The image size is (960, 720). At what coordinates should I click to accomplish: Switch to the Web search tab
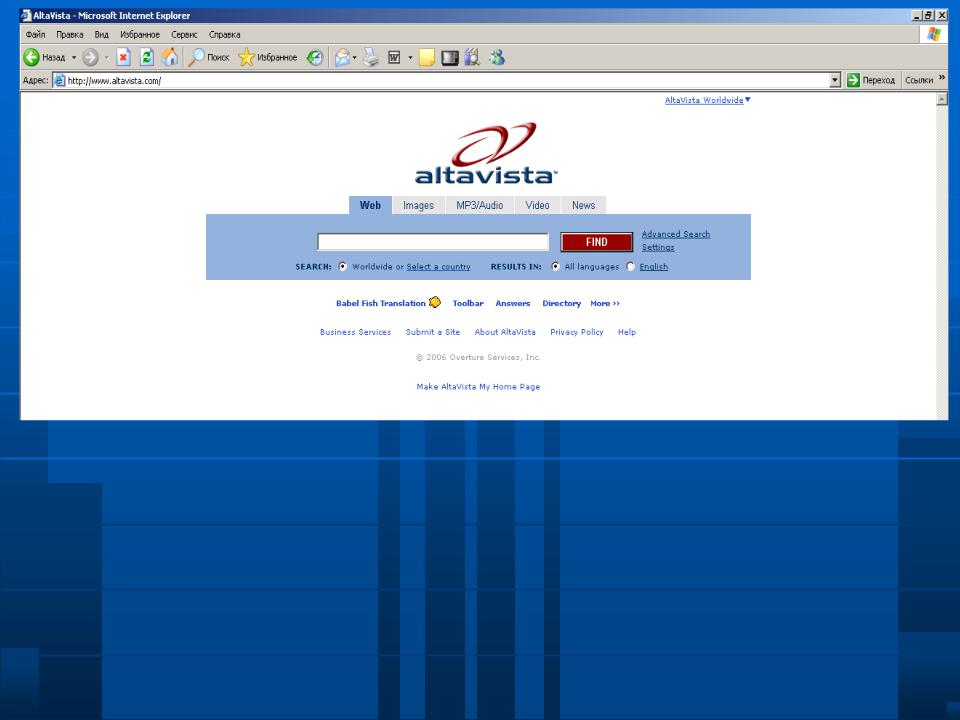coord(370,205)
